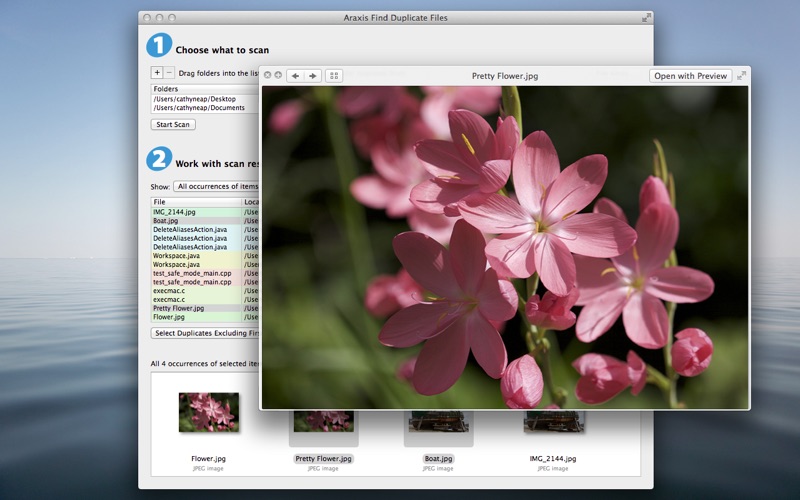
Task: Sort results by the File column header
Action: coord(196,202)
